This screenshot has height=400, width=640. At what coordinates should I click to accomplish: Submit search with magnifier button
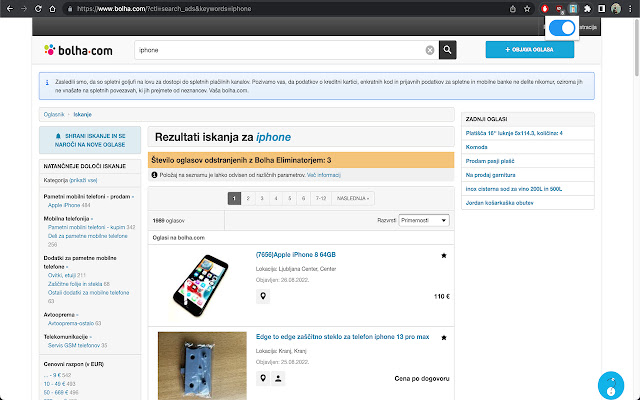click(447, 50)
